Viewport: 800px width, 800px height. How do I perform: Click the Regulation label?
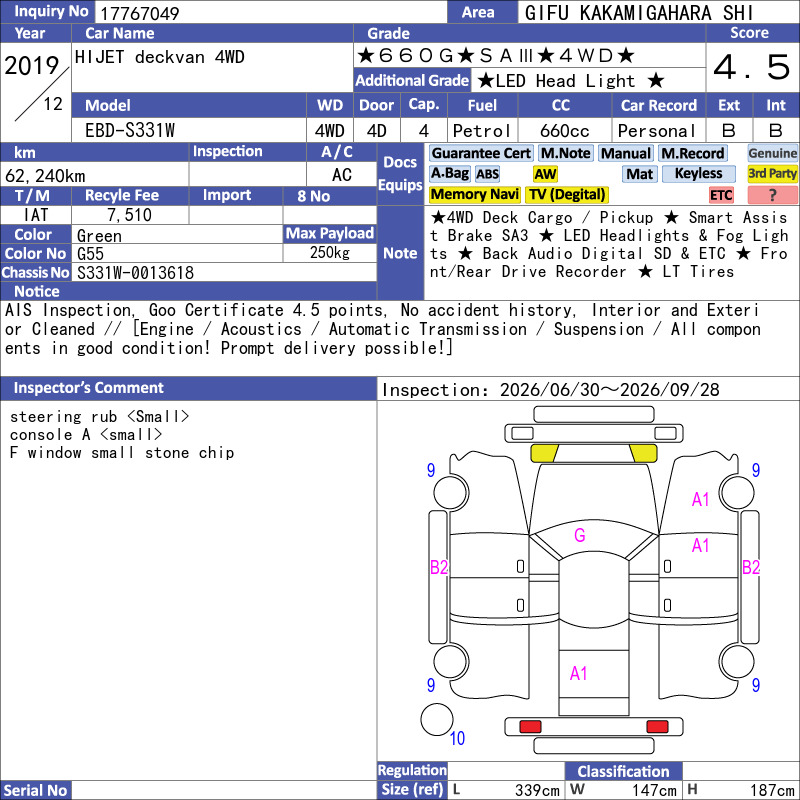(x=412, y=770)
